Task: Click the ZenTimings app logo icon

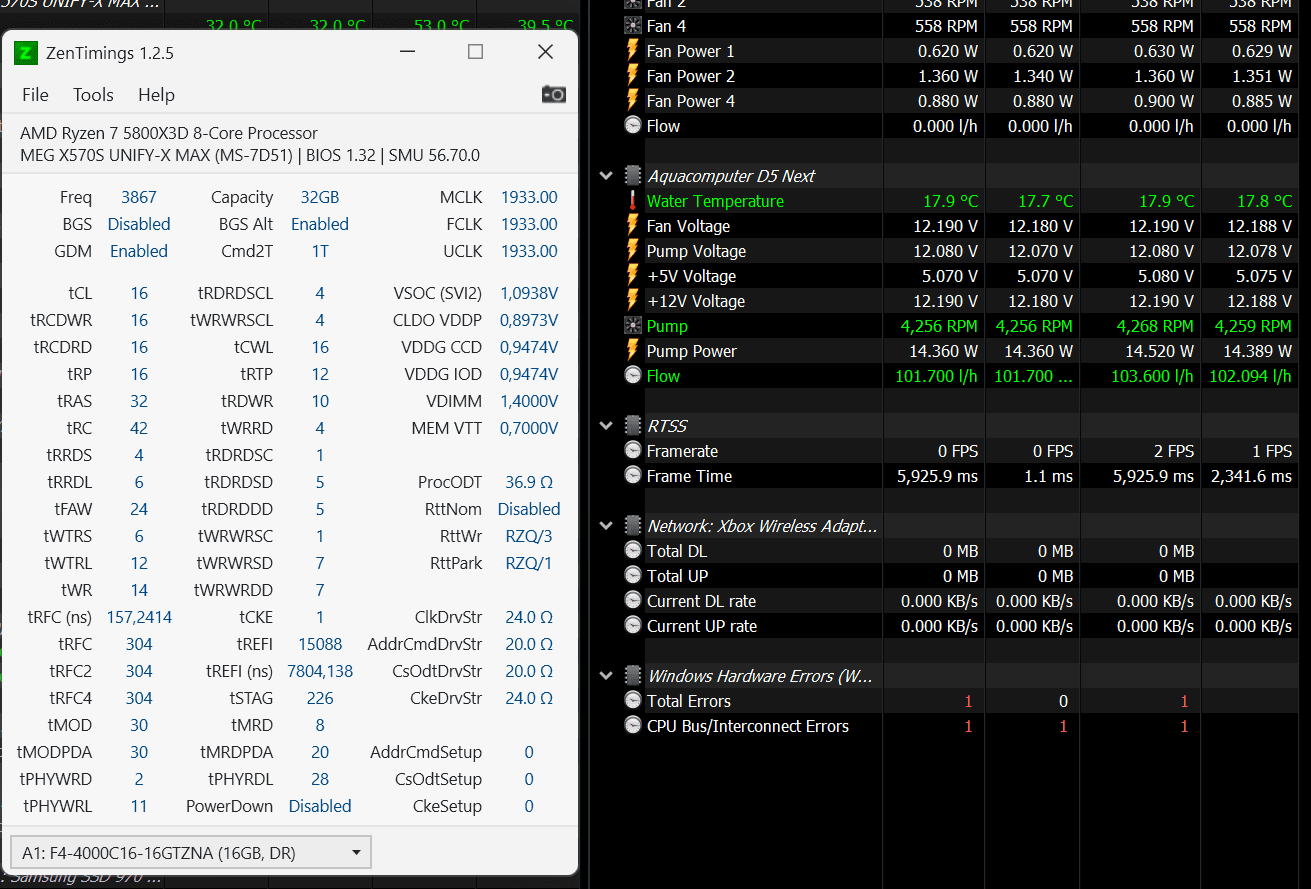Action: click(x=26, y=52)
